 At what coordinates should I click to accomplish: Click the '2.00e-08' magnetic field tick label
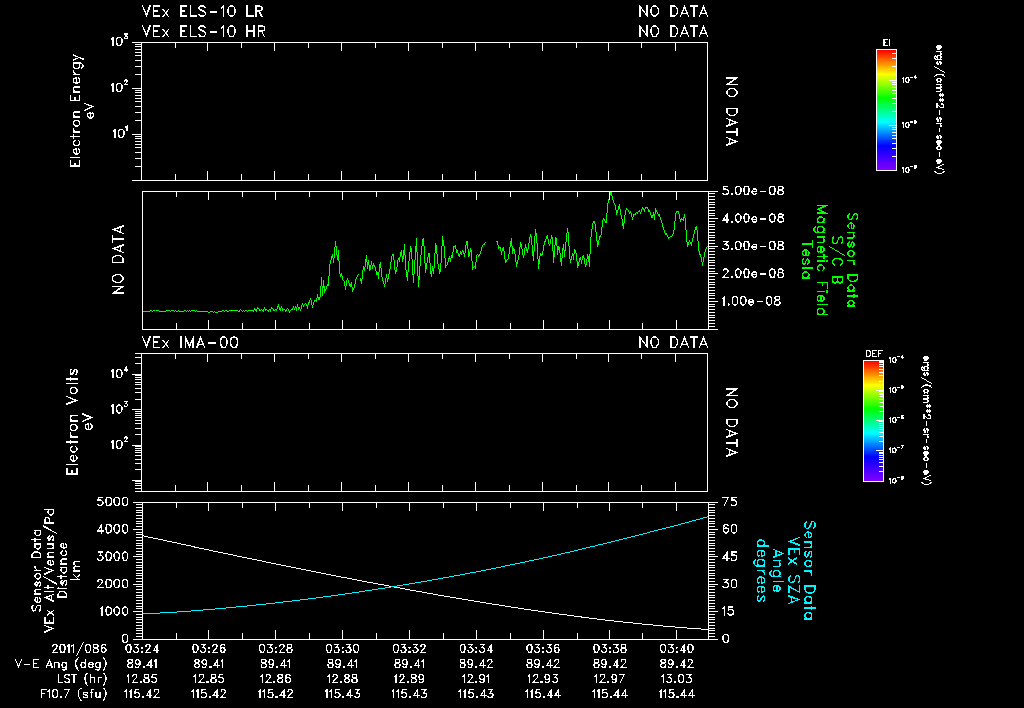coord(752,273)
